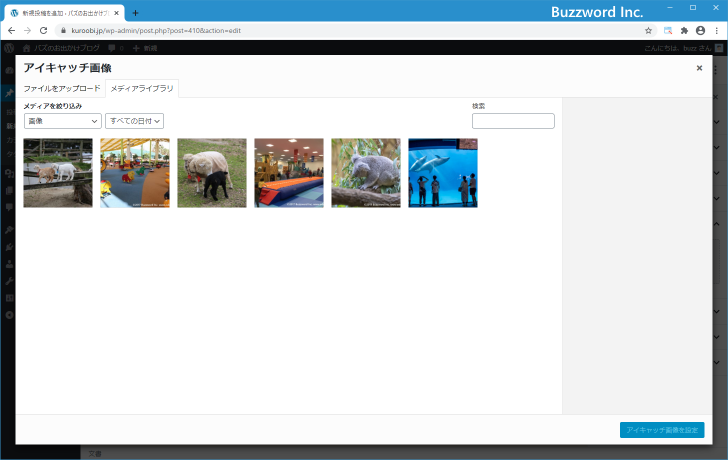
Task: Select the koala image thumbnail
Action: pos(366,173)
